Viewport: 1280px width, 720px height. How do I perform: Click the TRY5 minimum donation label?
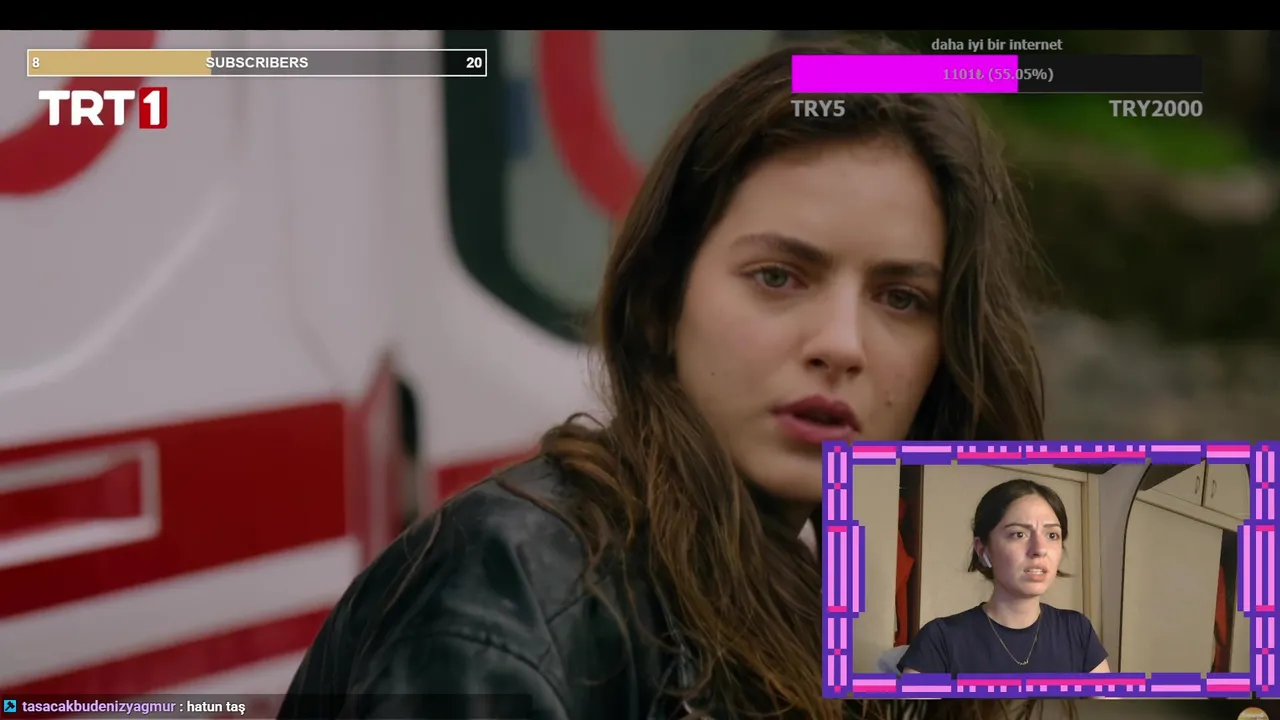coord(818,108)
